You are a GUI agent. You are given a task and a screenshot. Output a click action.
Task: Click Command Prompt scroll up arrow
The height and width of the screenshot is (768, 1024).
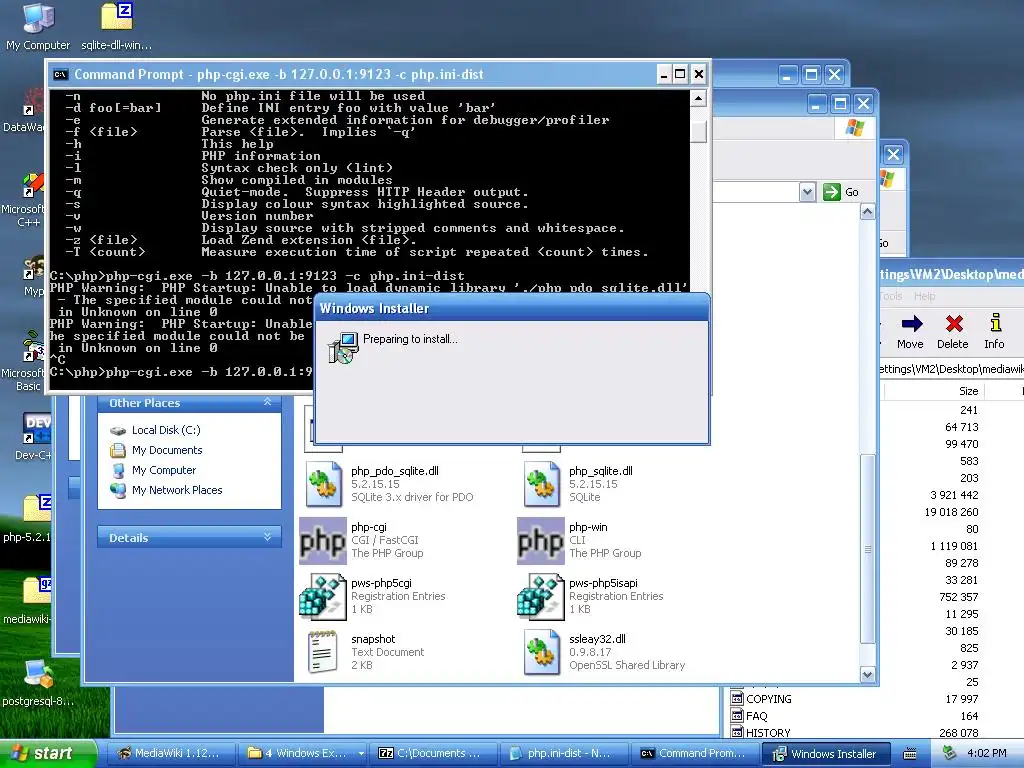tap(698, 98)
